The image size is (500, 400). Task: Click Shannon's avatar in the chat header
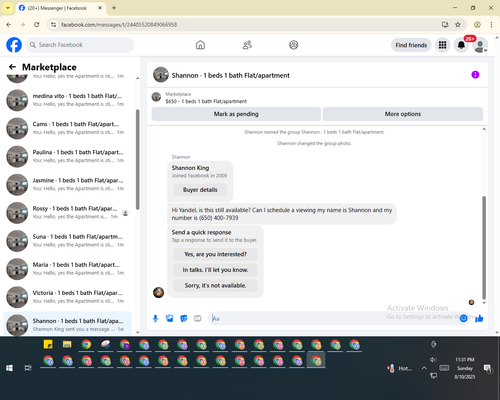161,75
